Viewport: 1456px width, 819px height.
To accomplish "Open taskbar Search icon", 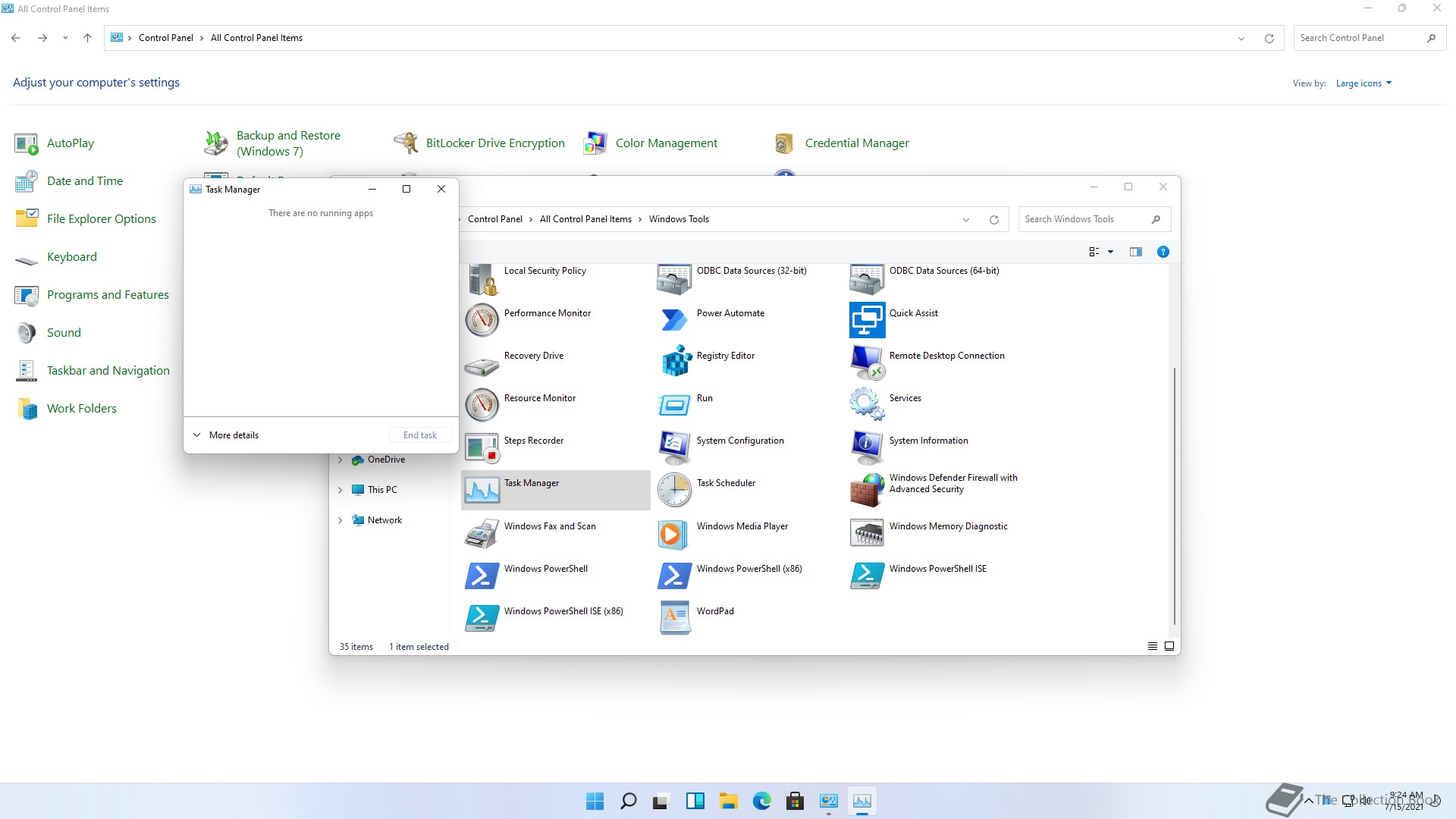I will click(x=629, y=801).
